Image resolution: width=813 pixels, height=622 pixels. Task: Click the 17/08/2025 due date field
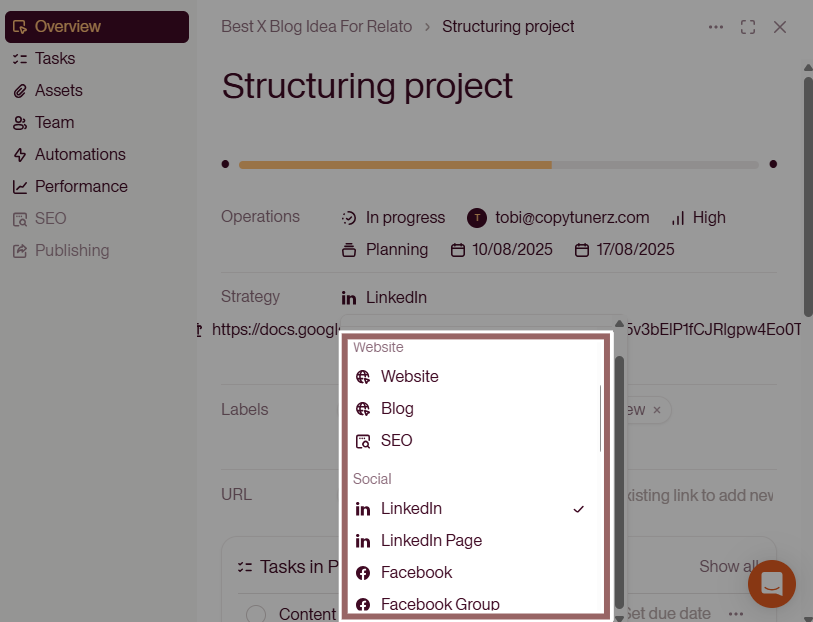pos(625,250)
